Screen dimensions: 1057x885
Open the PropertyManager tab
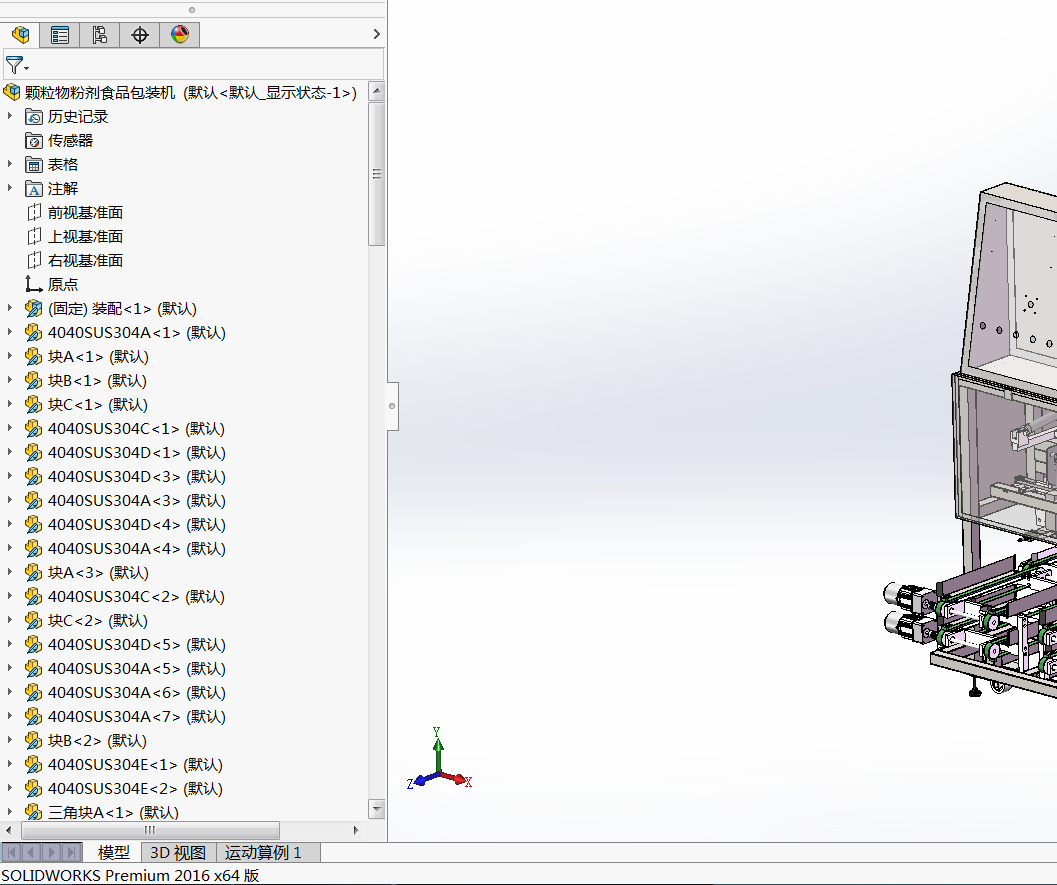tap(60, 34)
